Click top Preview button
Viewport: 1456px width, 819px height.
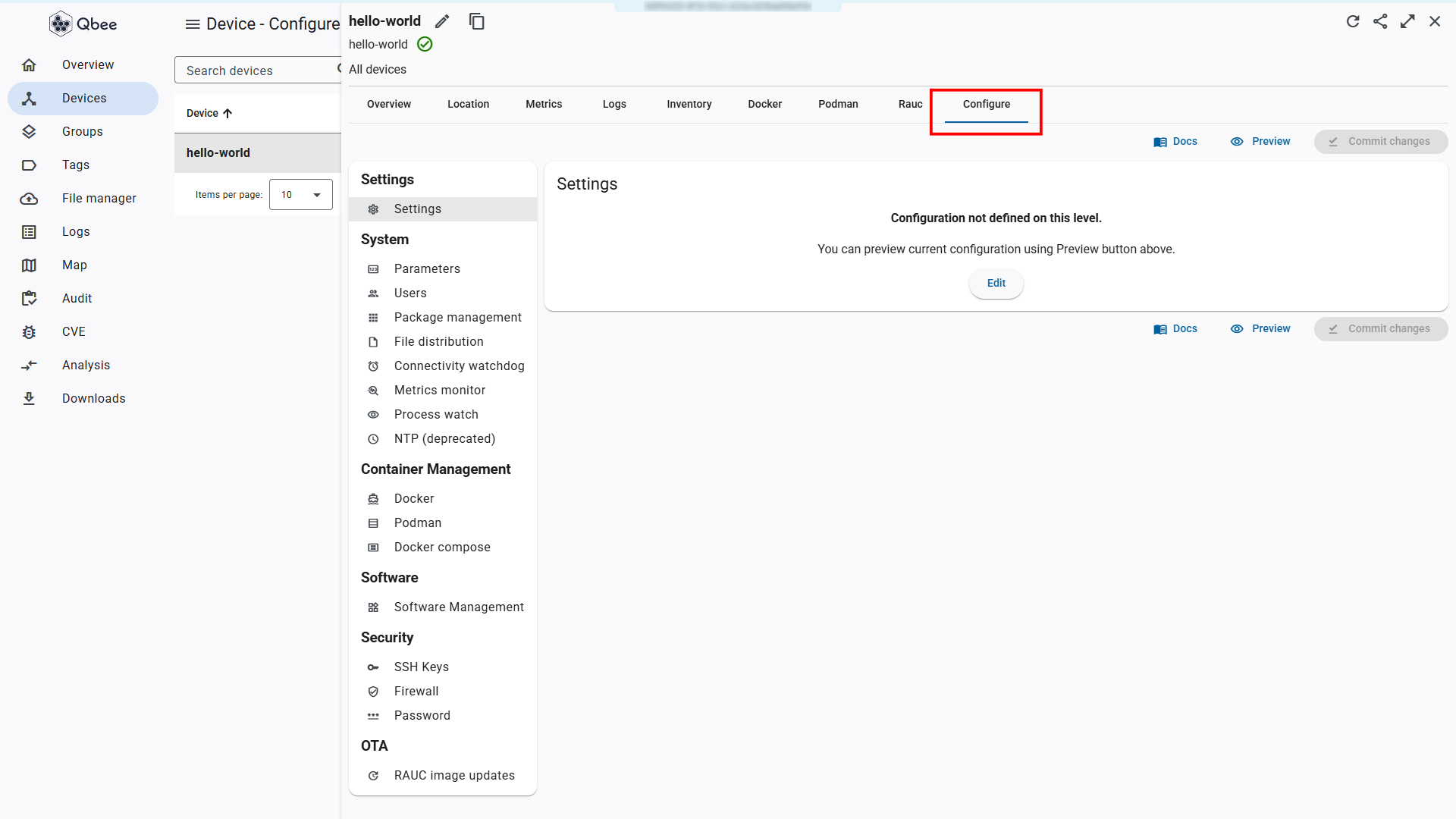1260,142
